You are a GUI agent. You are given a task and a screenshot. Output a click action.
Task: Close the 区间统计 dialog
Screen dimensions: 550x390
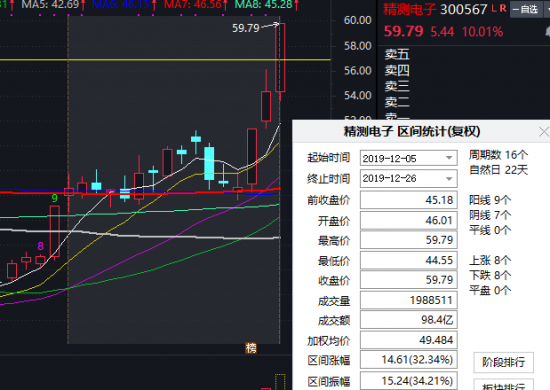pyautogui.click(x=544, y=132)
